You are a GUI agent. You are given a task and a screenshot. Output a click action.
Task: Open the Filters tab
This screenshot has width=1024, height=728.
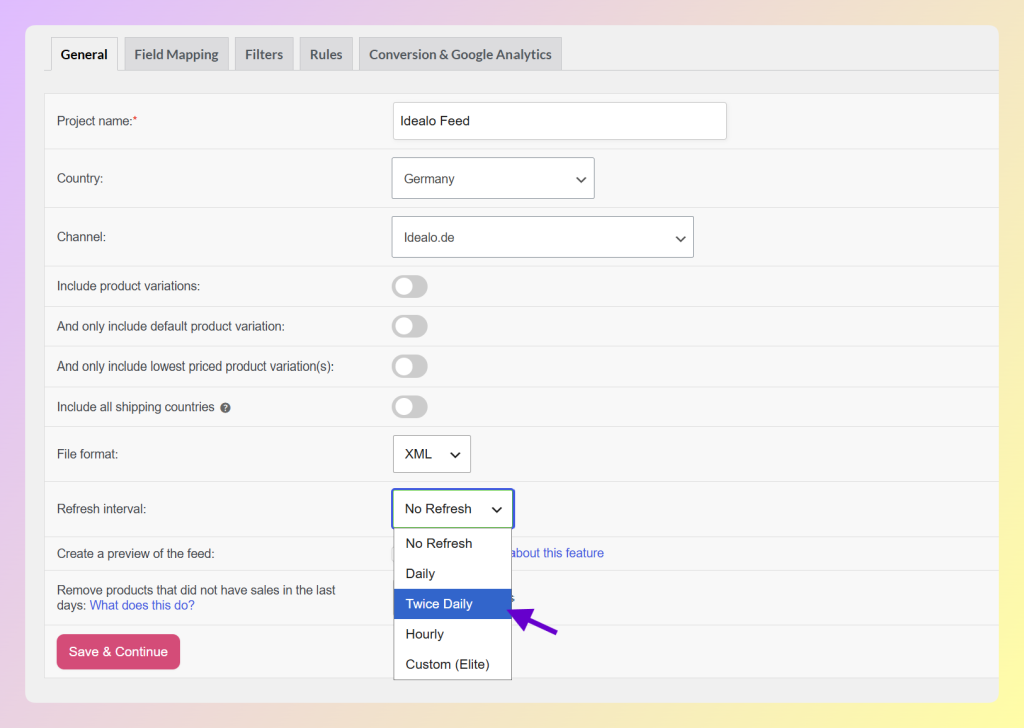(264, 54)
